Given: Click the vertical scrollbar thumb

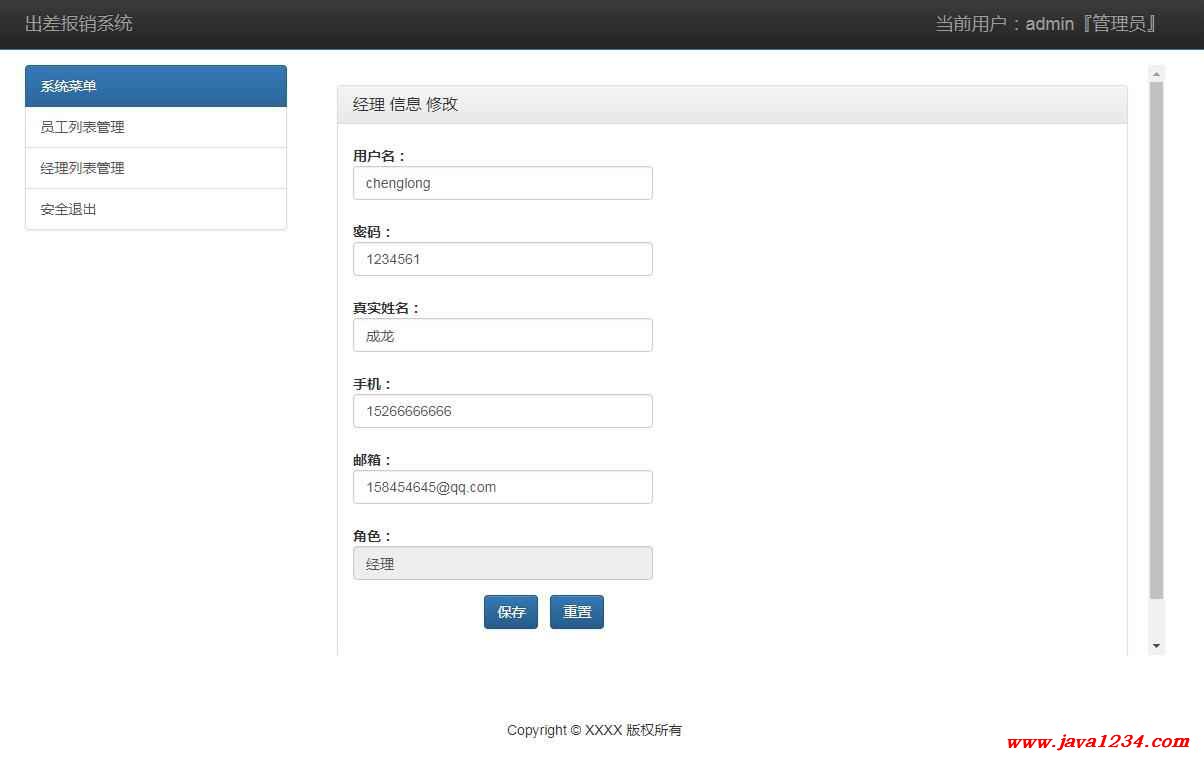Looking at the screenshot, I should click(x=1157, y=340).
